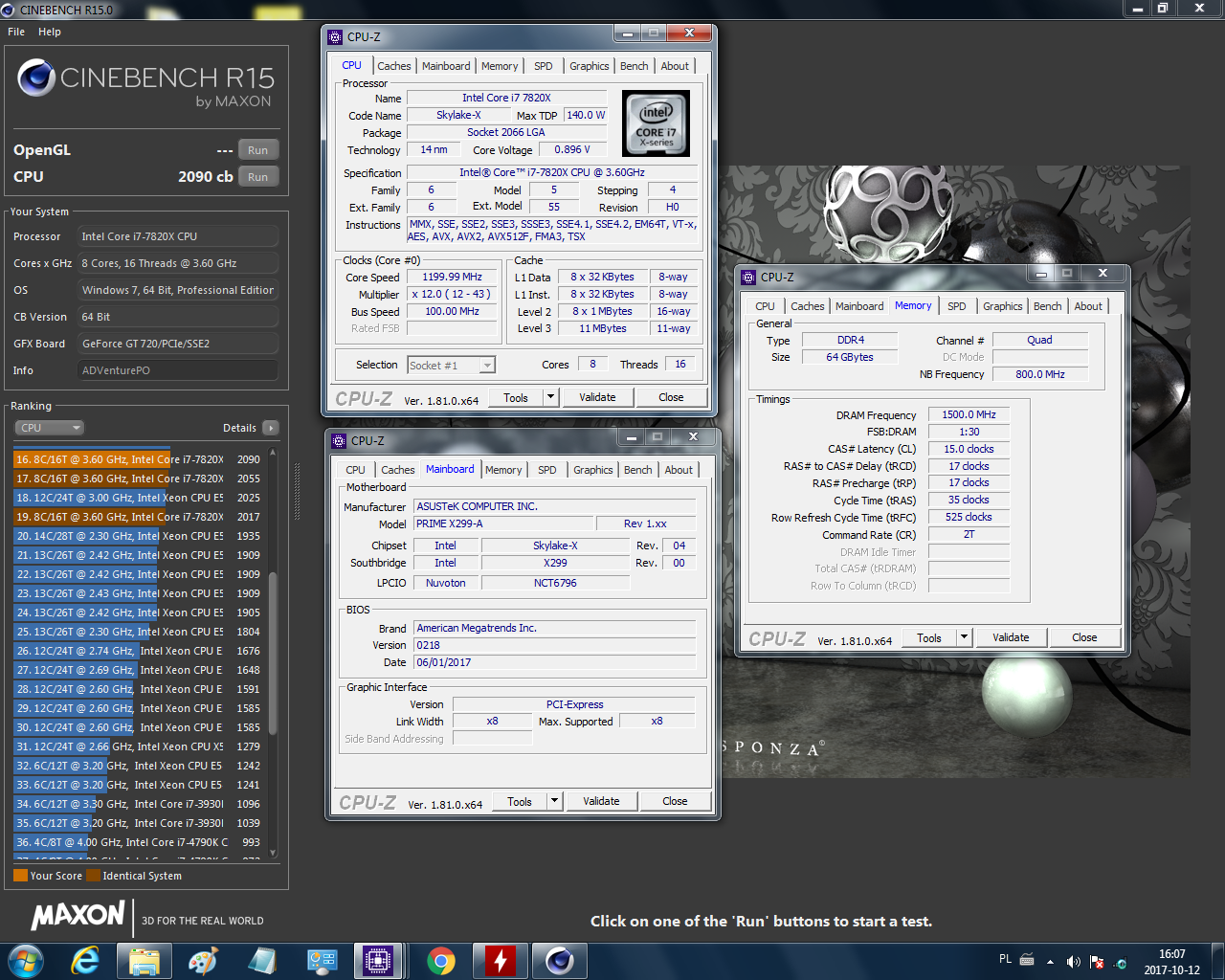This screenshot has width=1225, height=980.
Task: Open About tab in Memory CPU-Z window
Action: (x=1088, y=306)
